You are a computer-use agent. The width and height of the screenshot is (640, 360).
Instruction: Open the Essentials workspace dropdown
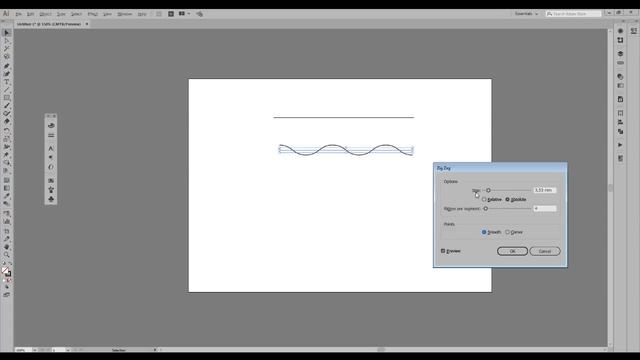526,14
